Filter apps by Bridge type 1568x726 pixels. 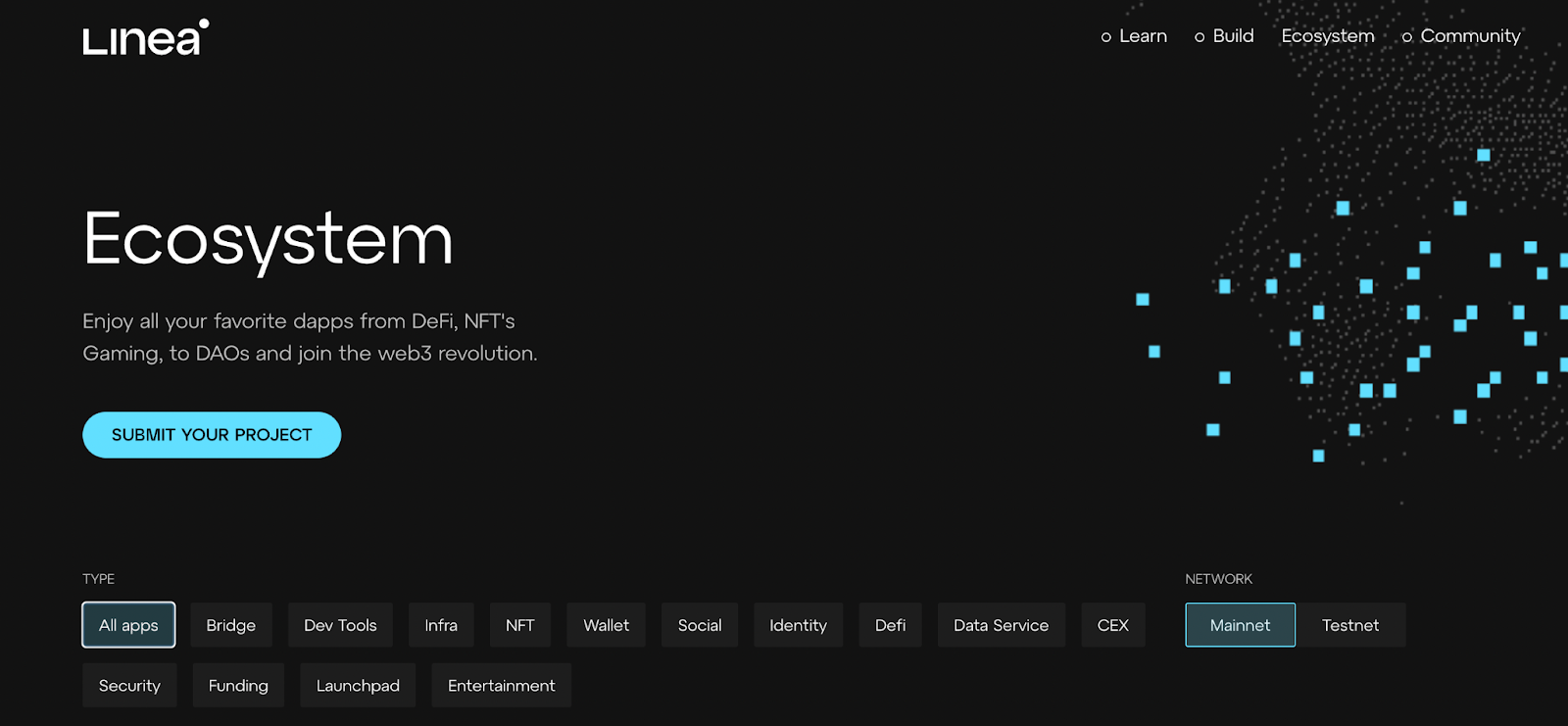pos(231,625)
